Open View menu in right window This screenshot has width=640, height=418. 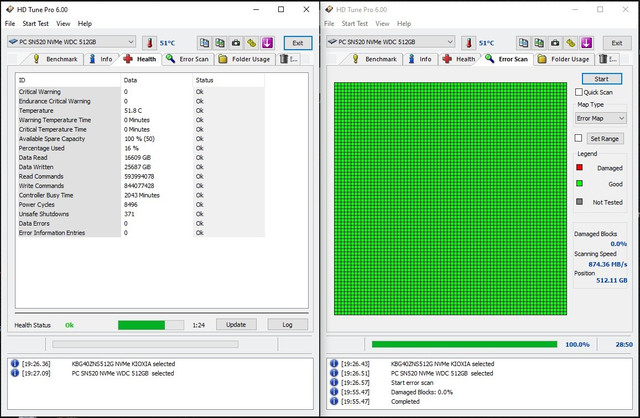(382, 24)
